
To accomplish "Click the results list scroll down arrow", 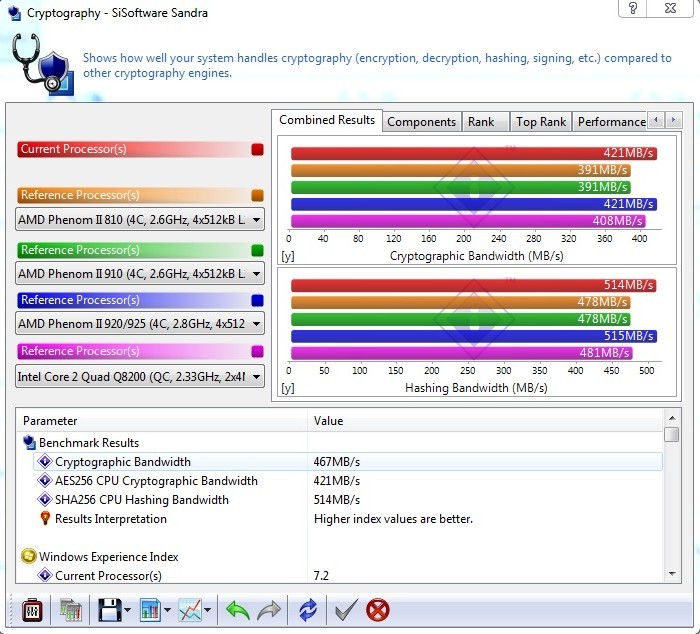I will [672, 574].
